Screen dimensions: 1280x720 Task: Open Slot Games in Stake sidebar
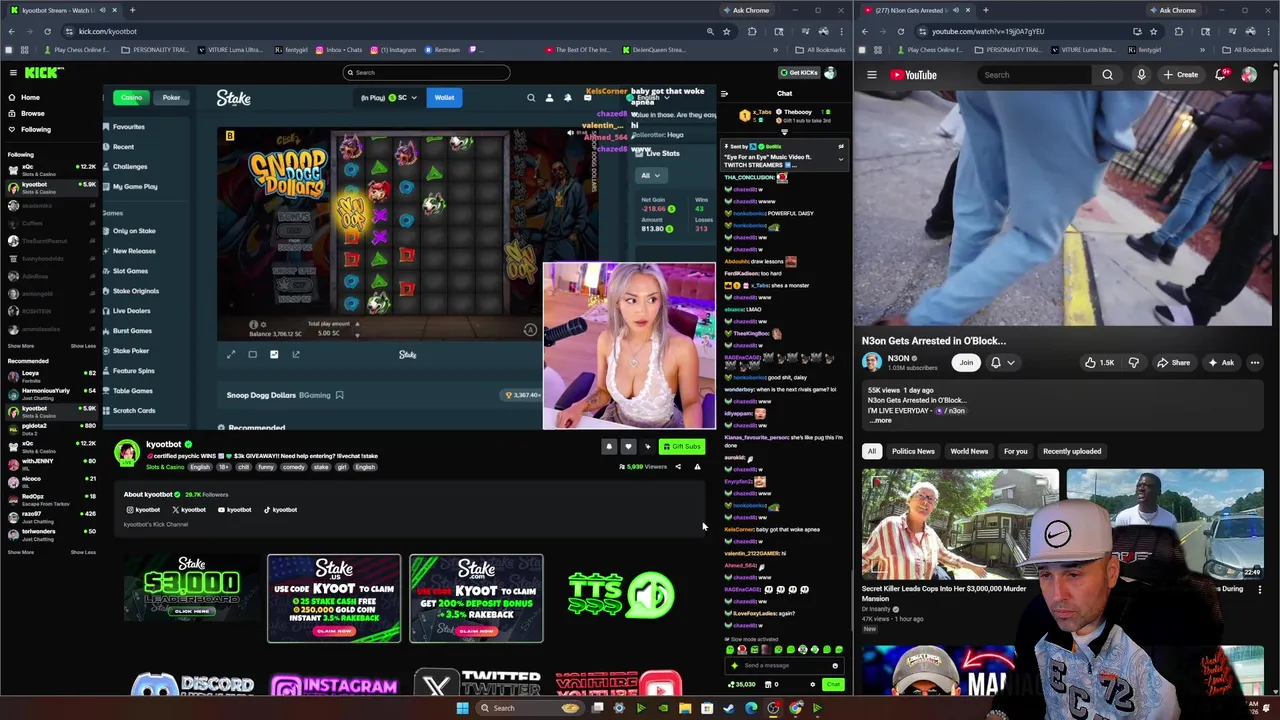tap(130, 271)
